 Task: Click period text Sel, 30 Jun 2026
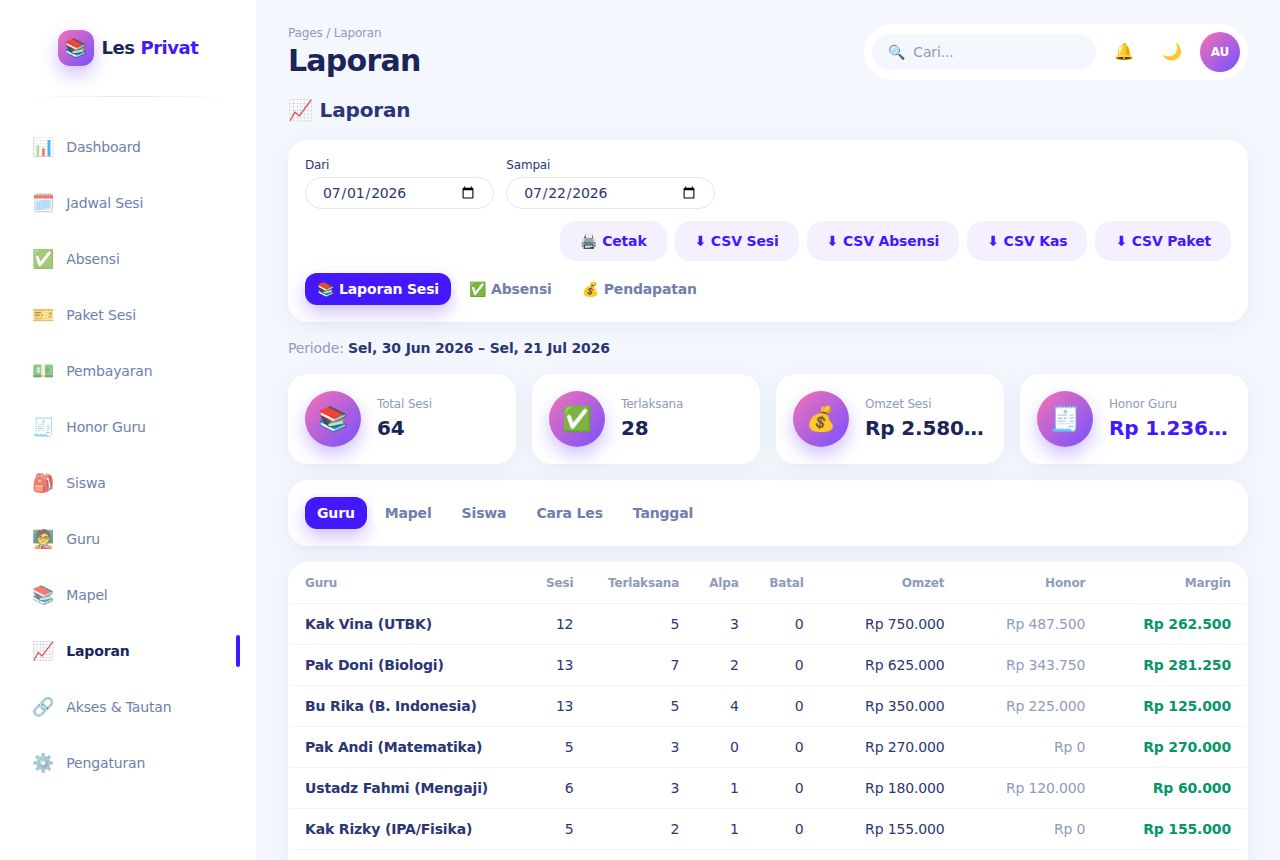pyautogui.click(x=411, y=348)
